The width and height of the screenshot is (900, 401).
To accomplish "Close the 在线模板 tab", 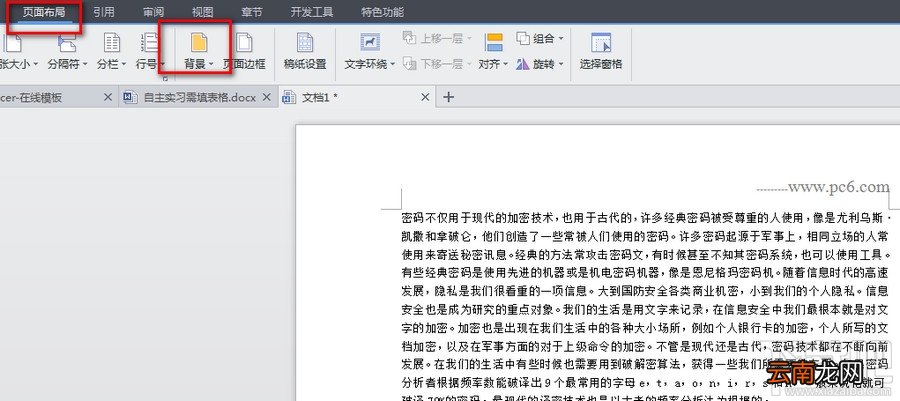I will (x=107, y=98).
